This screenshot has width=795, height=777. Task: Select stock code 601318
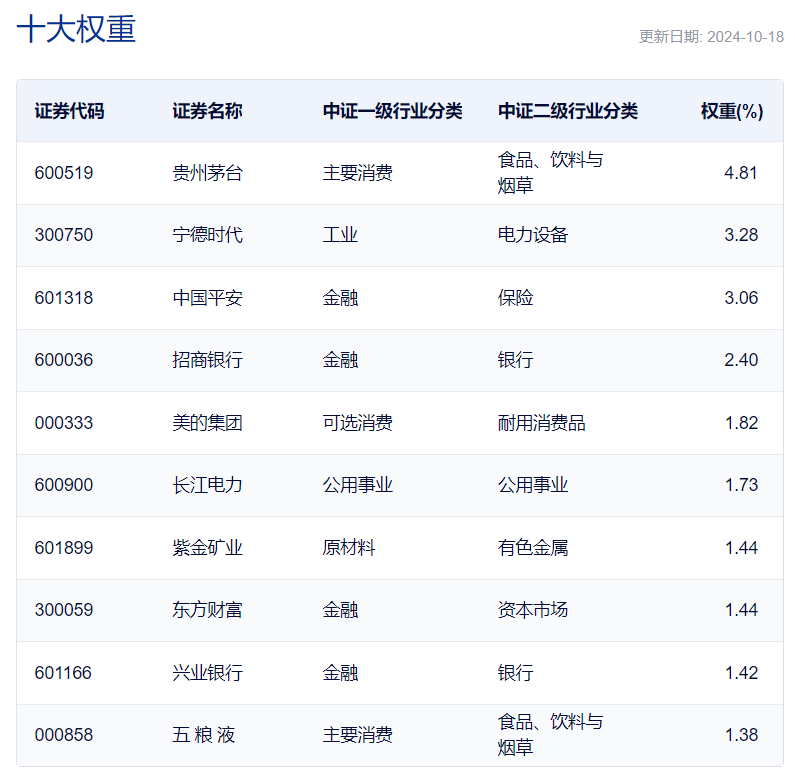pos(64,298)
